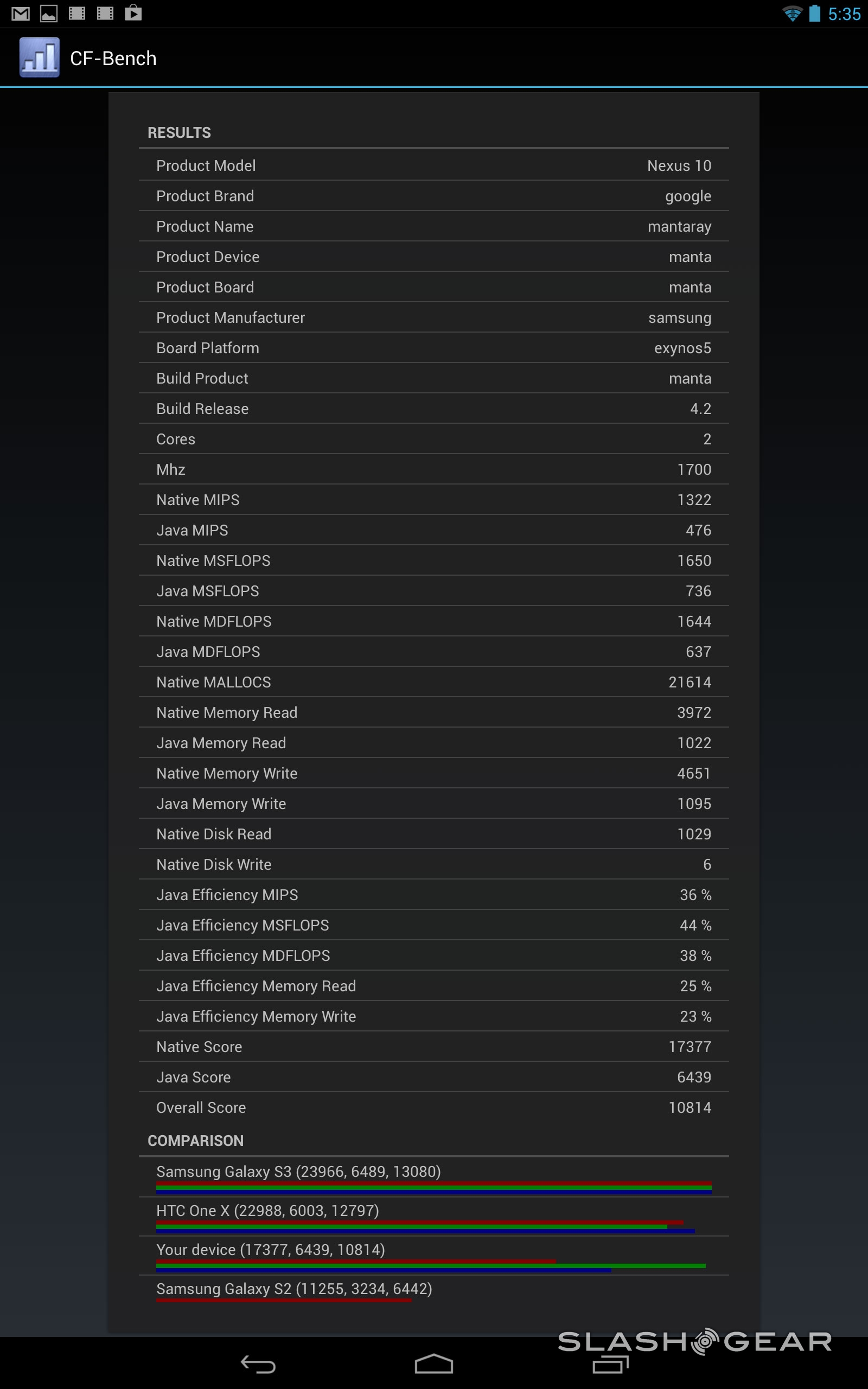The width and height of the screenshot is (868, 1389).
Task: Tap the Board Platform exynos5 row
Action: click(433, 348)
